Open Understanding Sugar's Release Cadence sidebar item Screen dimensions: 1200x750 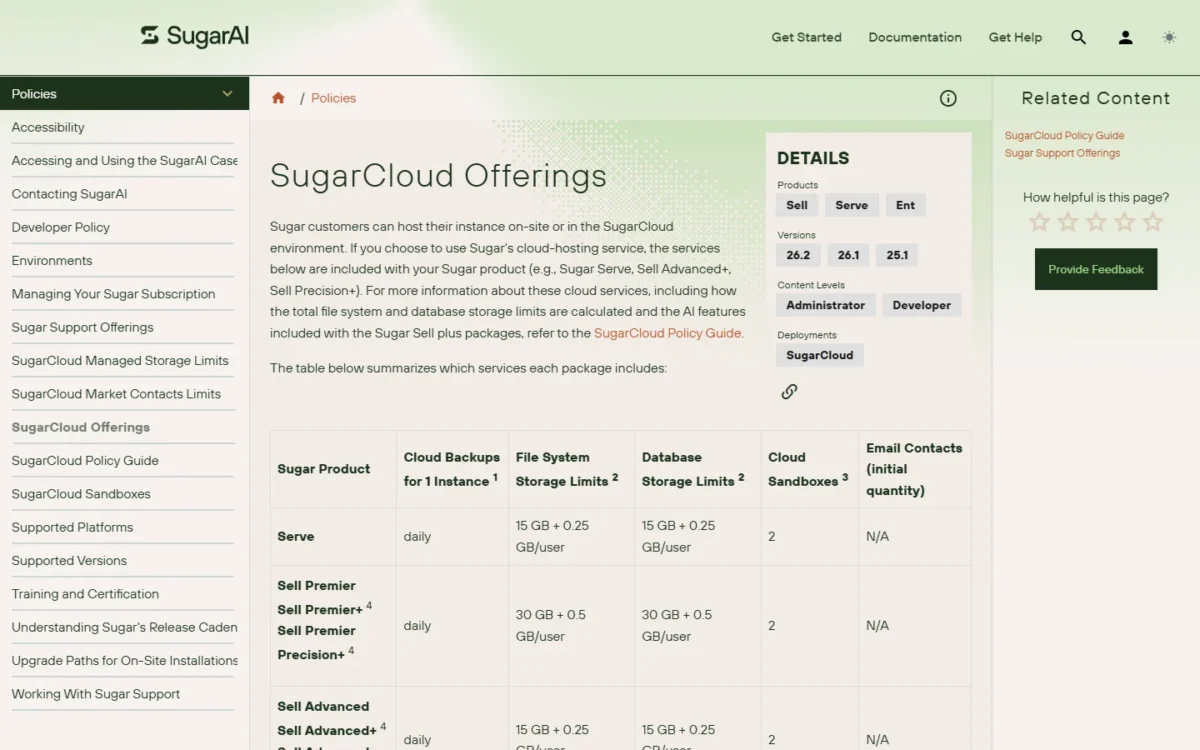tap(125, 627)
